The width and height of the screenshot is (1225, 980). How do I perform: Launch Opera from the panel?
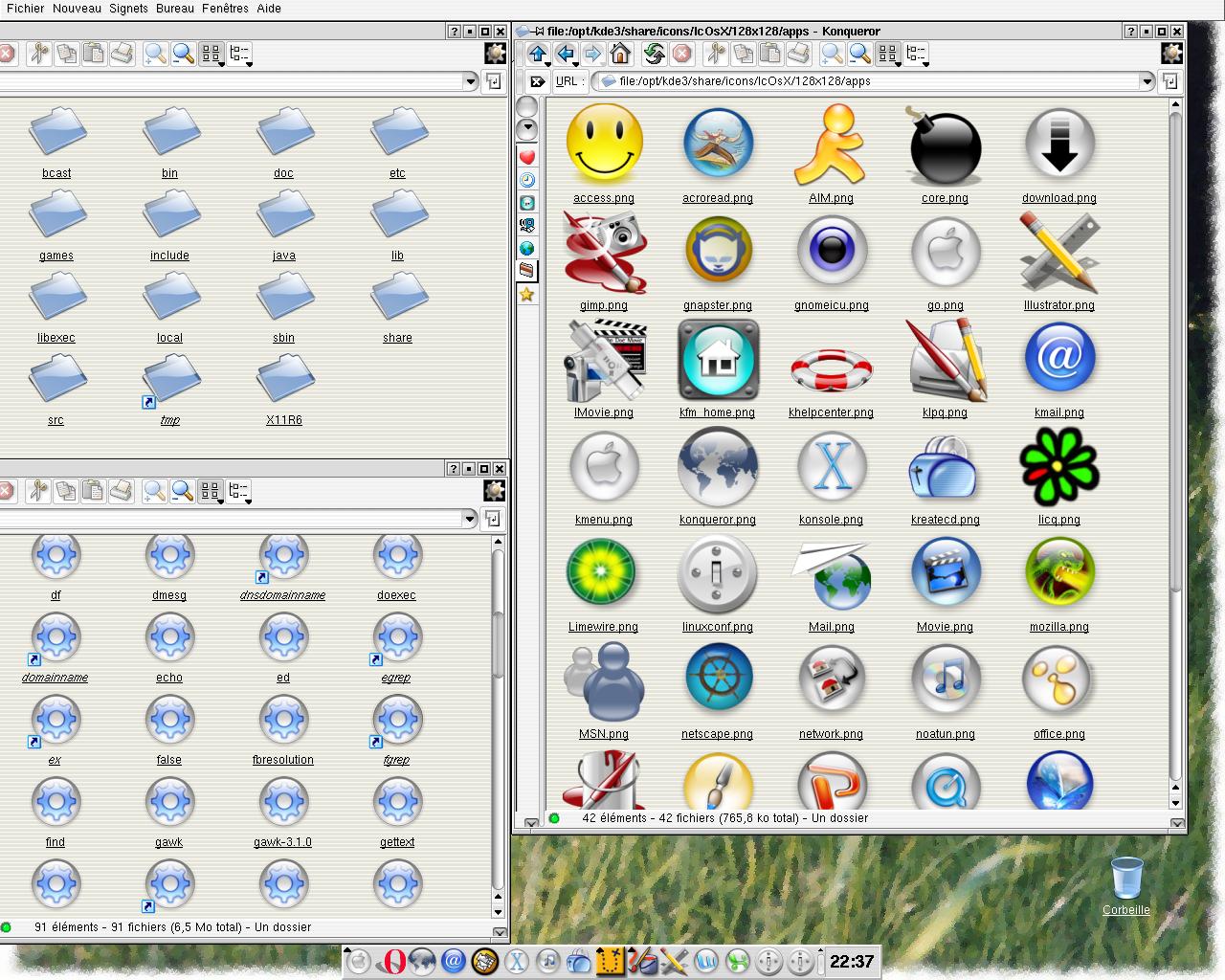[393, 961]
